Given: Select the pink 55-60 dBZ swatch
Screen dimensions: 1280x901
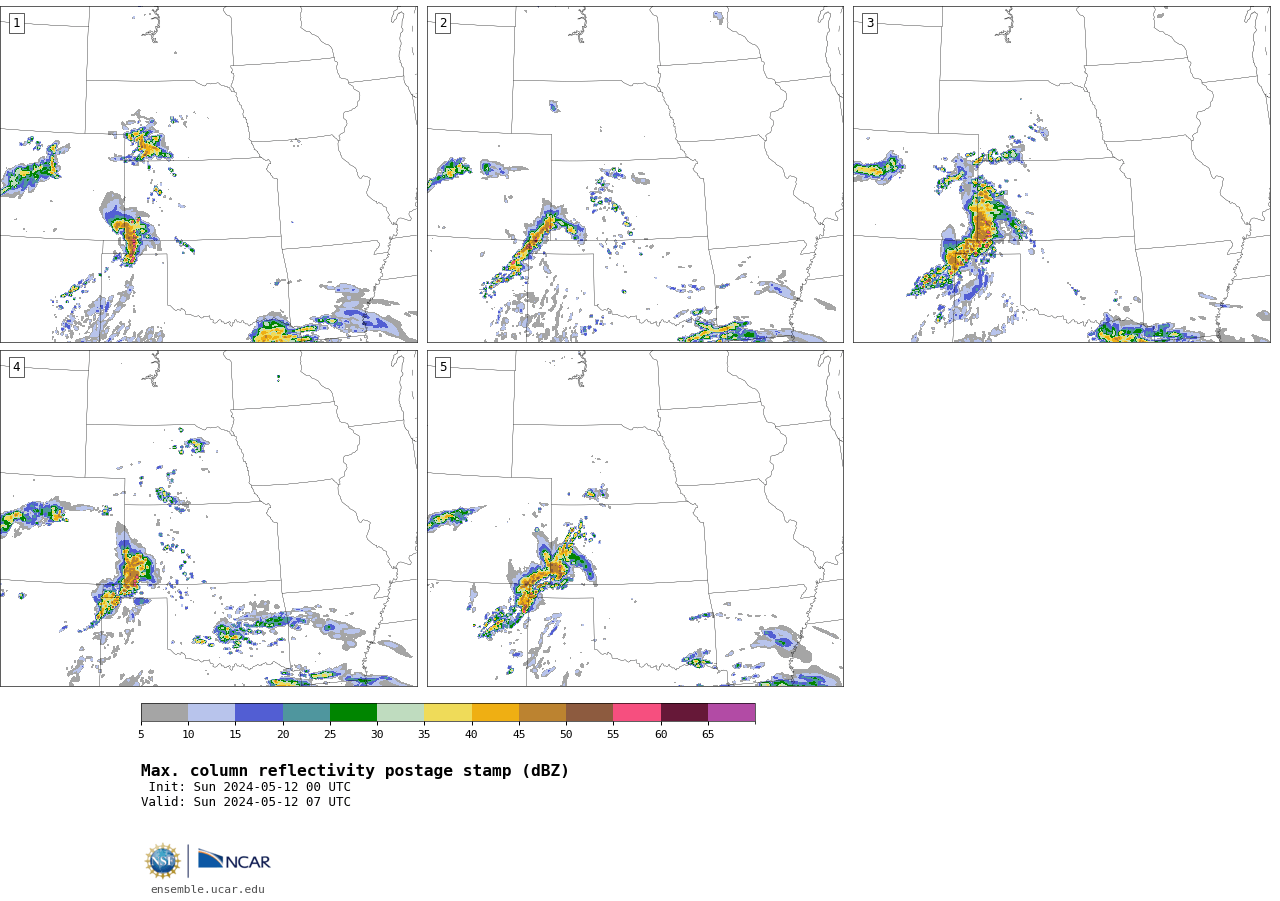Looking at the screenshot, I should (x=637, y=712).
